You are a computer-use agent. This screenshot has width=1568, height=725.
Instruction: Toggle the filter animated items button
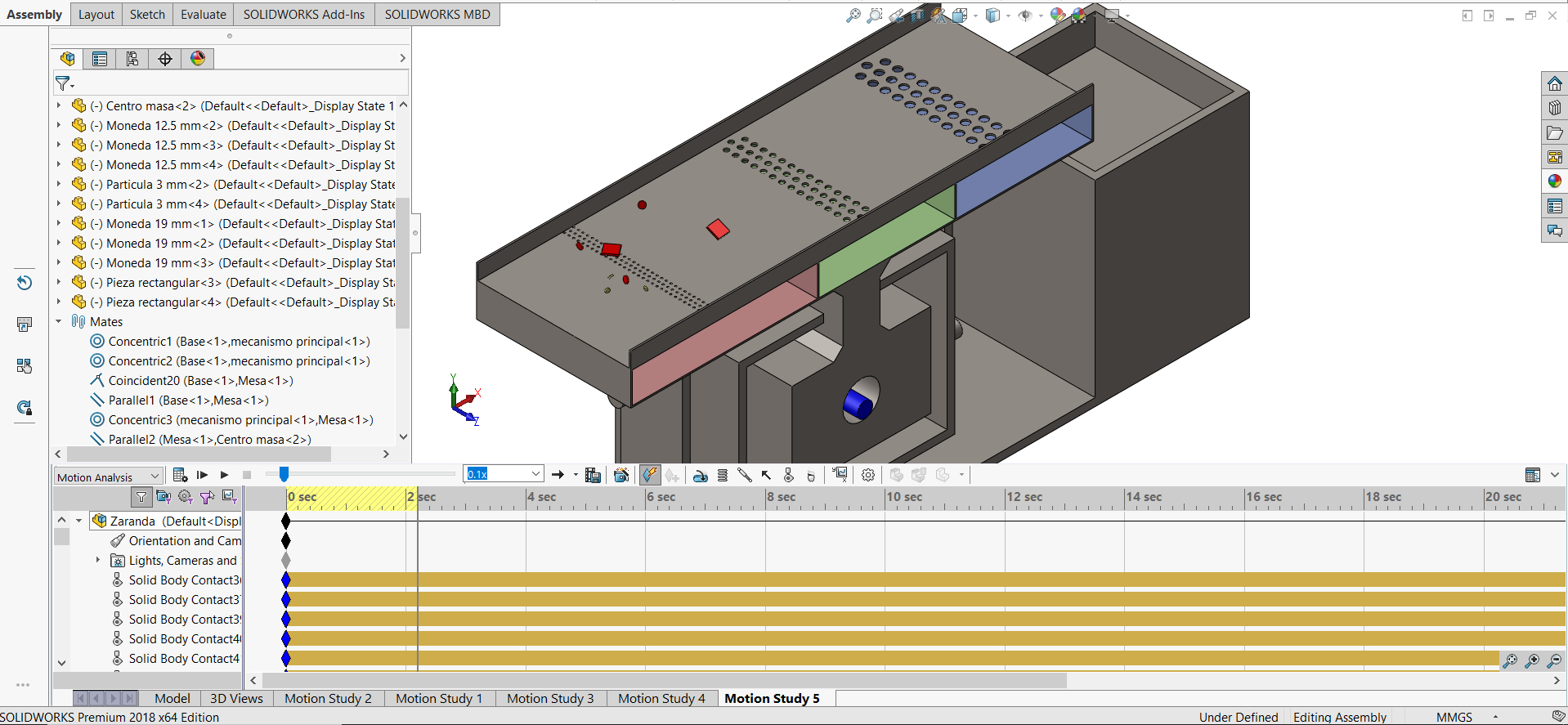click(164, 497)
